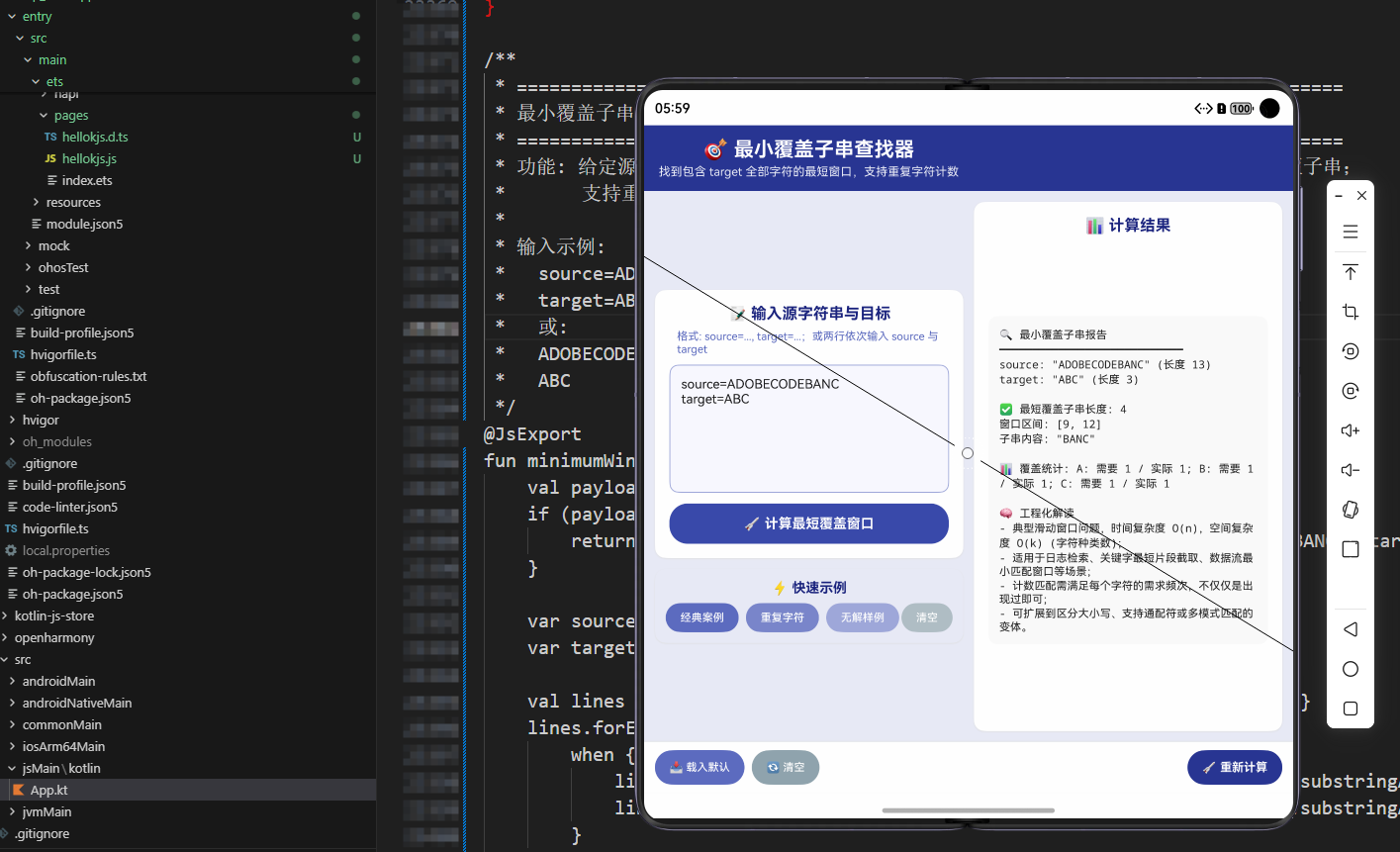Click the phone status bar time 05:59
The width and height of the screenshot is (1400, 852).
click(x=672, y=109)
